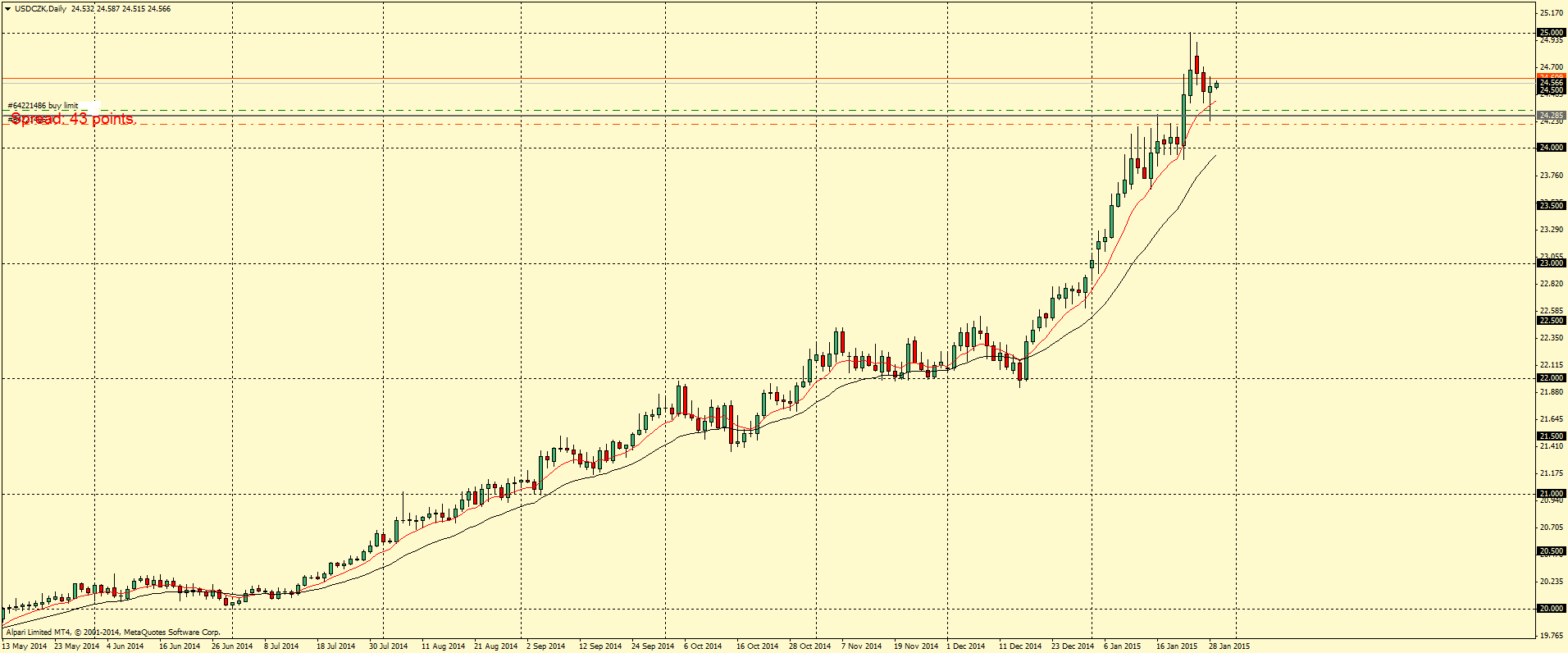The height and width of the screenshot is (653, 1568).
Task: Click the 20.235 price scale value
Action: pos(1551,582)
